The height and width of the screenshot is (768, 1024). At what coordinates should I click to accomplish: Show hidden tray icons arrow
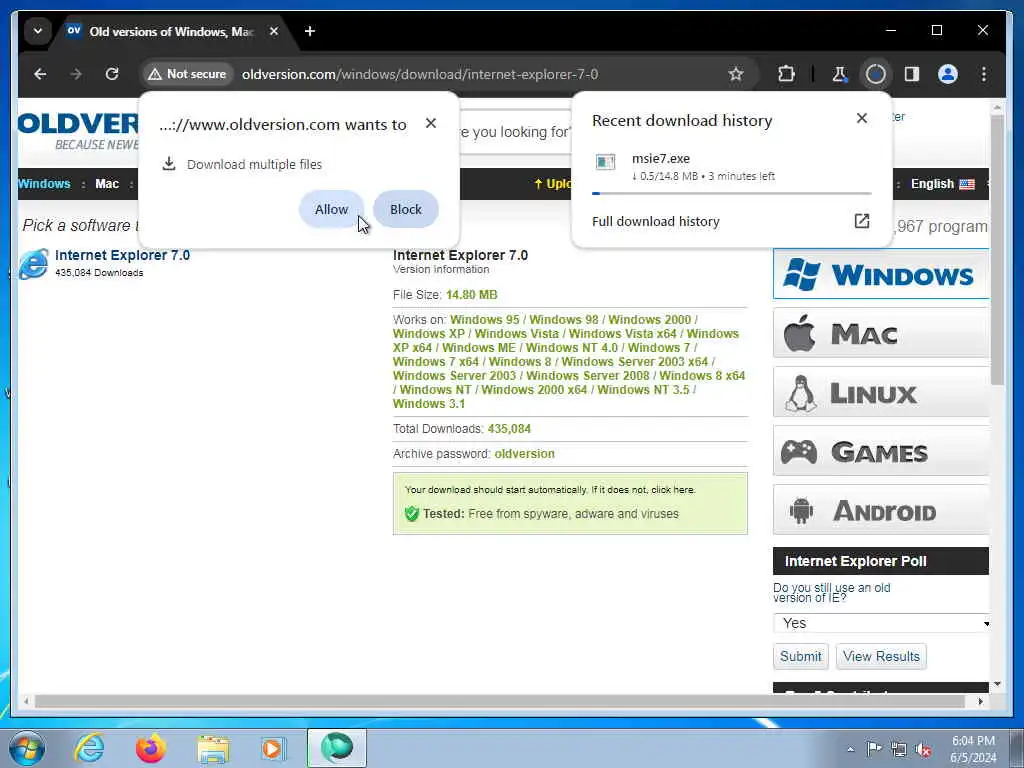coord(850,749)
